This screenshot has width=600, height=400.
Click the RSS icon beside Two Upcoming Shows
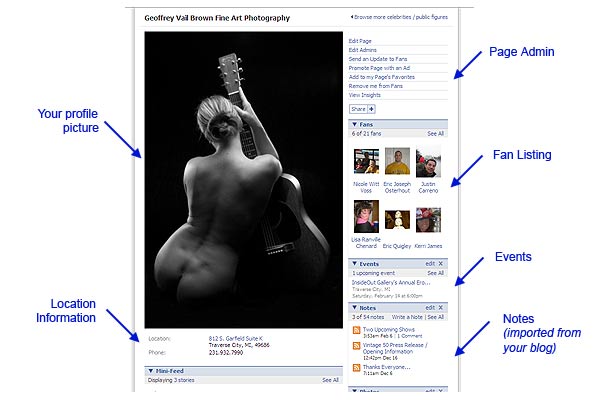(x=356, y=330)
